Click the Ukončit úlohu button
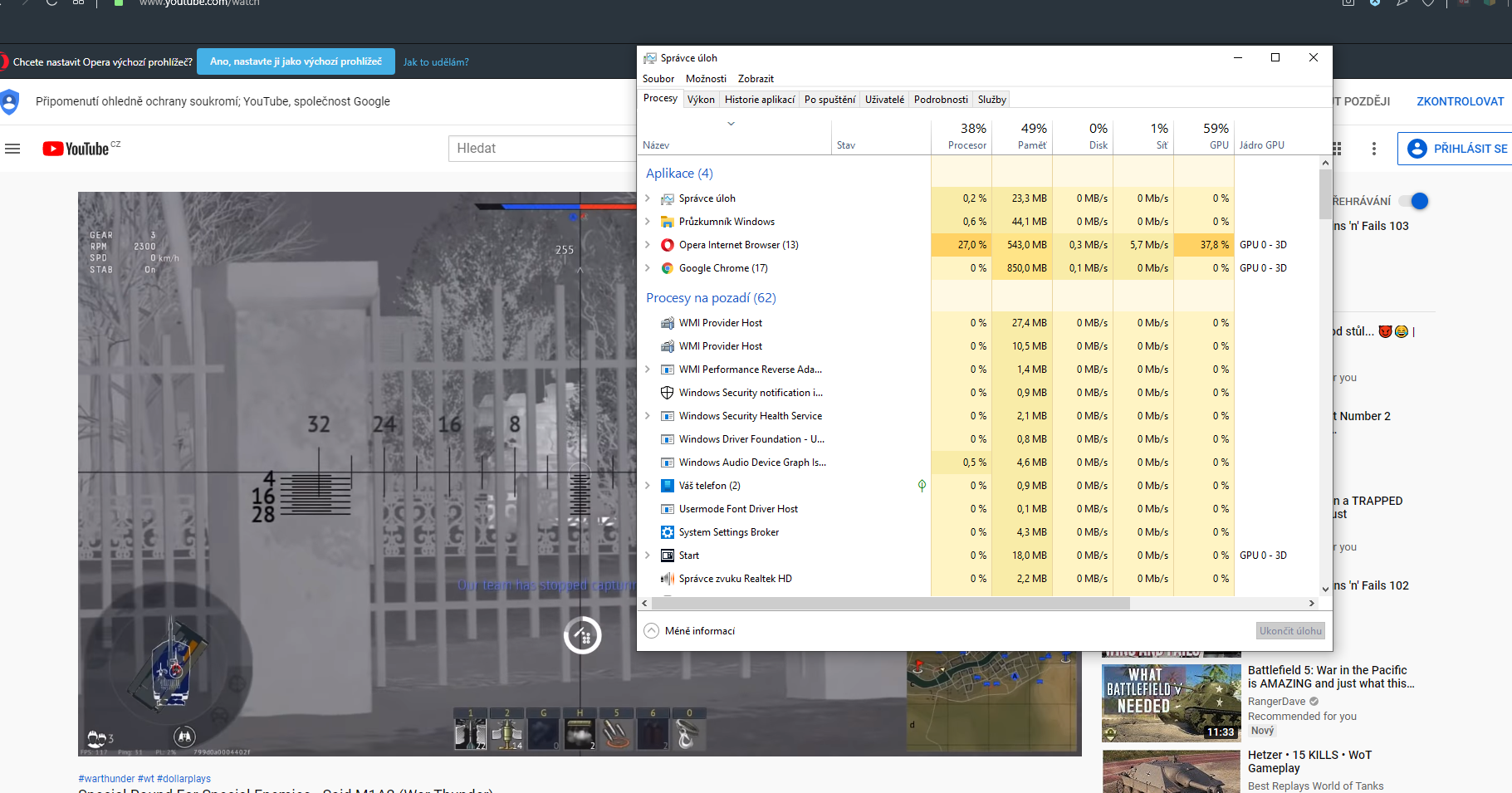The image size is (1512, 793). point(1290,631)
